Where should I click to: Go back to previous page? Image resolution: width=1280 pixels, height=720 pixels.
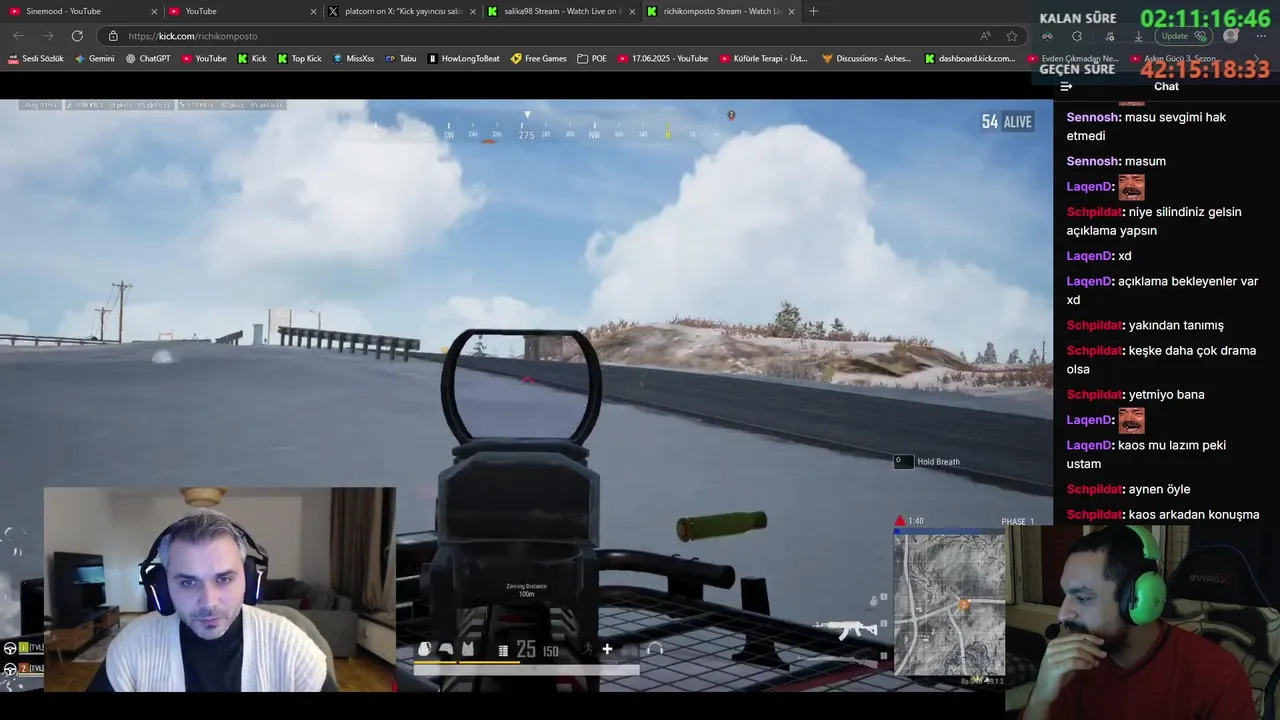coord(18,36)
